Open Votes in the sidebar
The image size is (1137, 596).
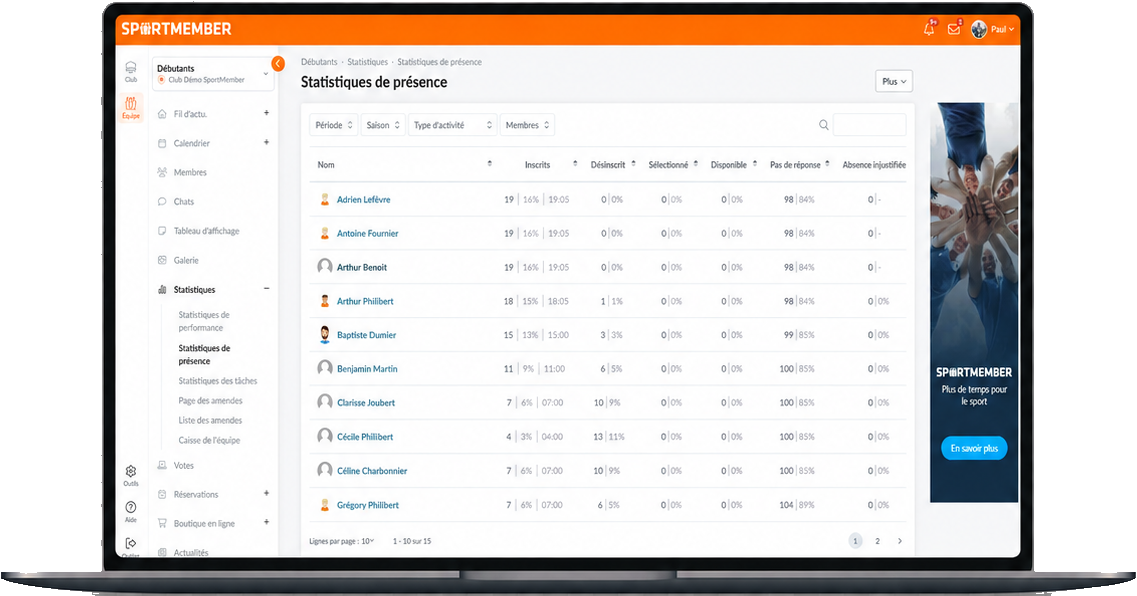pos(183,465)
